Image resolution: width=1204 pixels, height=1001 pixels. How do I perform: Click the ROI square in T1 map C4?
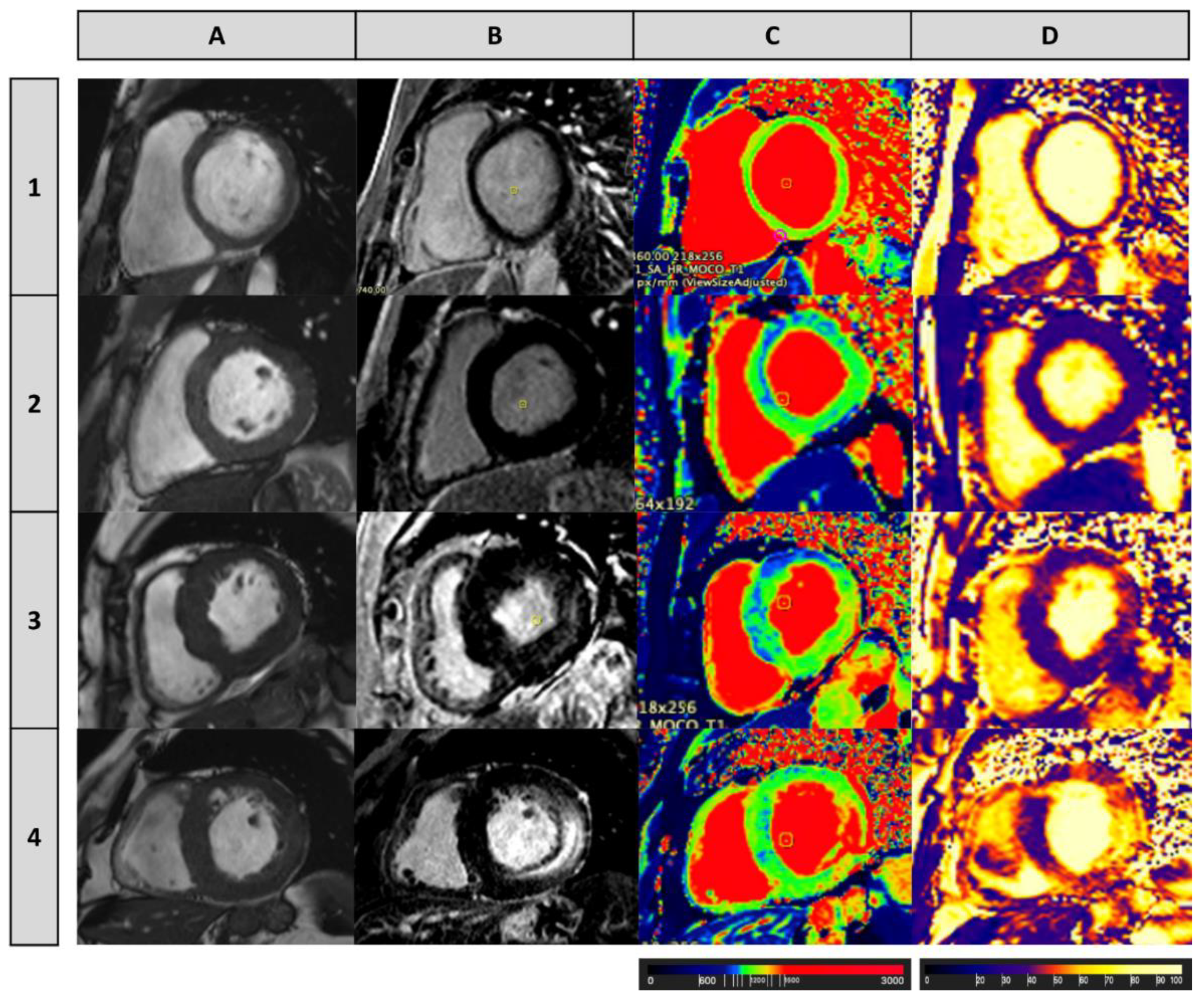786,840
